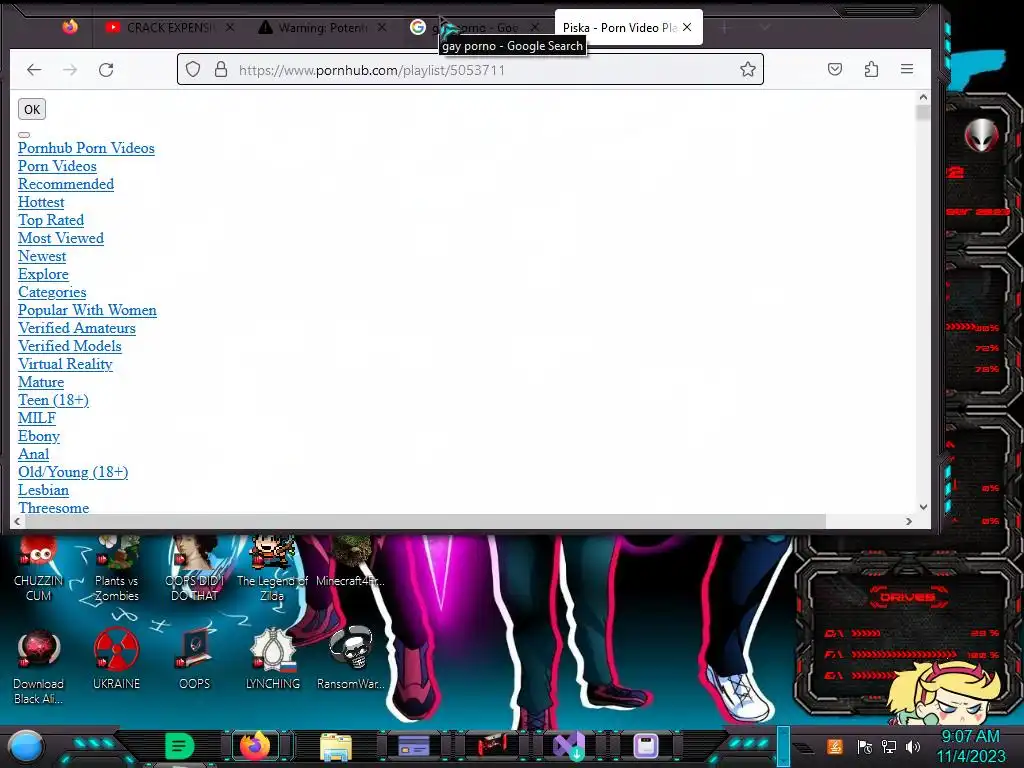Select the UKRAINE radiation desktop icon

pos(116,660)
